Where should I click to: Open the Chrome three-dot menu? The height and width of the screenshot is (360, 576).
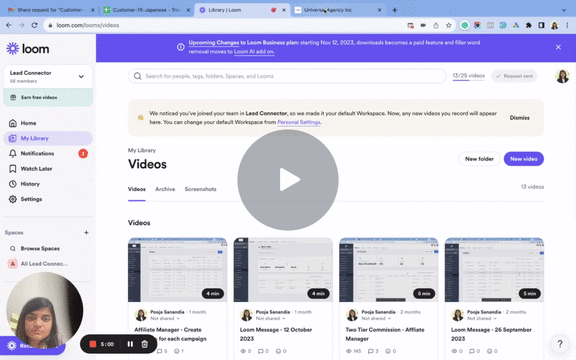(x=567, y=25)
